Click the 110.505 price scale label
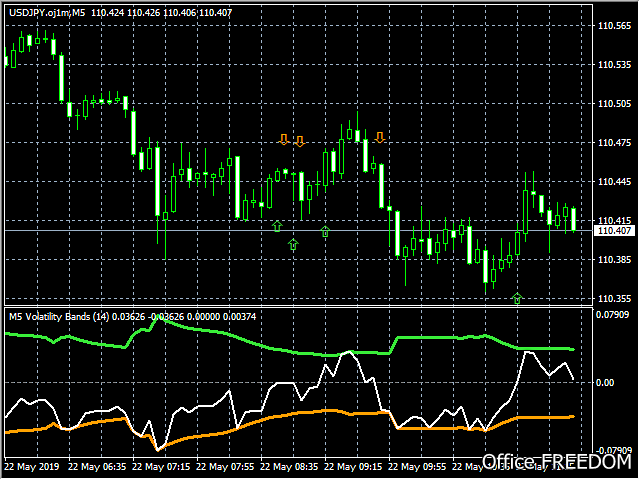 (614, 104)
